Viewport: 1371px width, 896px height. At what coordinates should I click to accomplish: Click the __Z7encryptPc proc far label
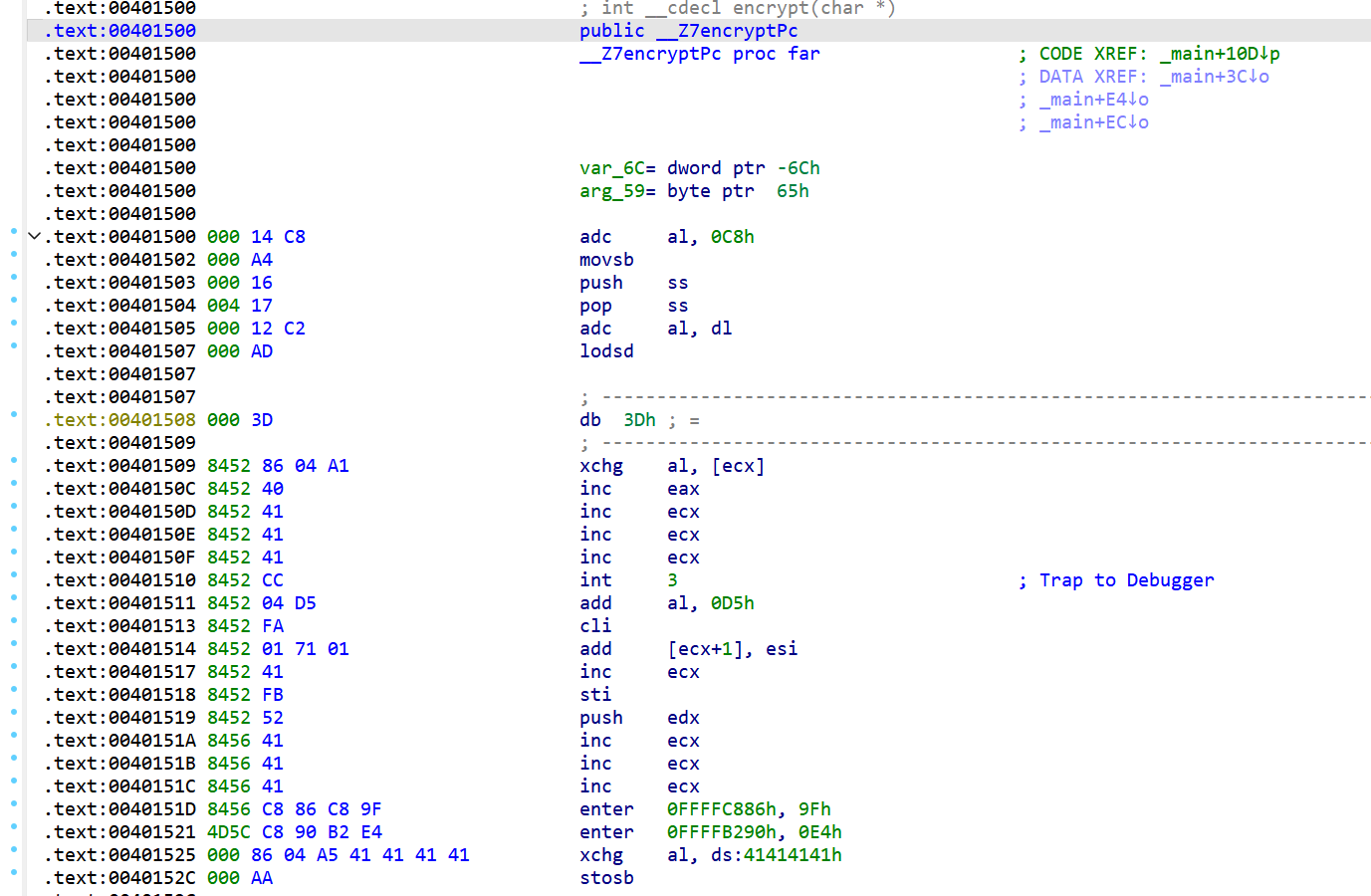click(700, 54)
